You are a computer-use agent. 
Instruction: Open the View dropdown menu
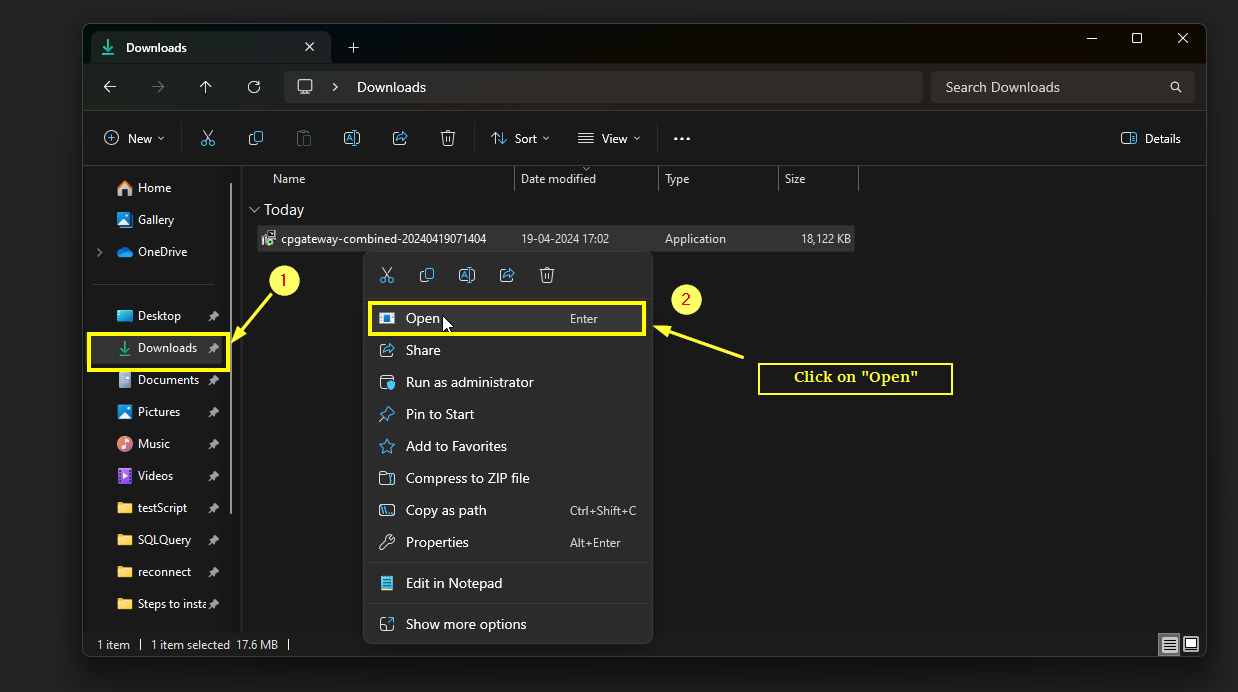[609, 138]
